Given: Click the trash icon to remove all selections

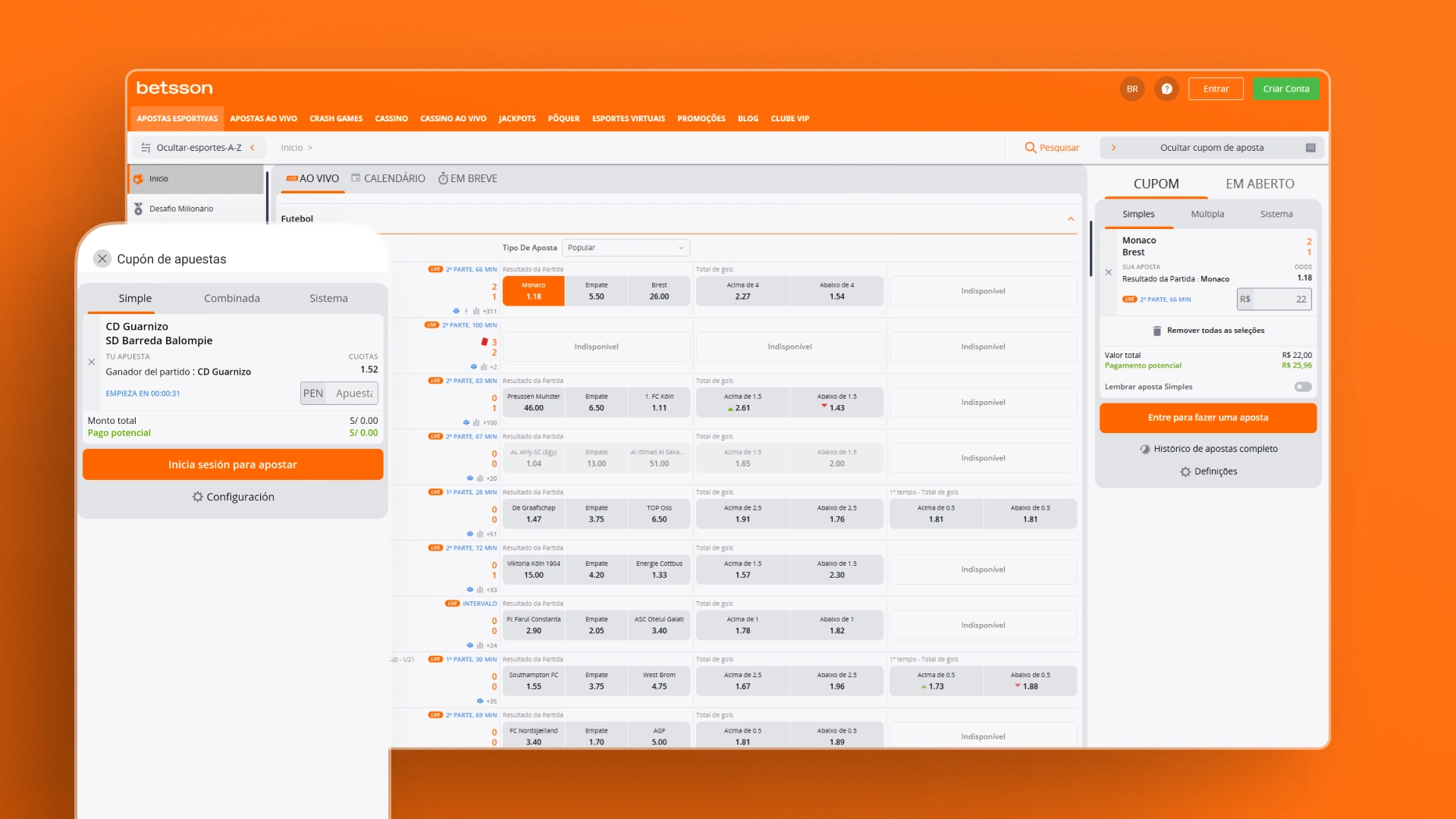Looking at the screenshot, I should (1156, 331).
